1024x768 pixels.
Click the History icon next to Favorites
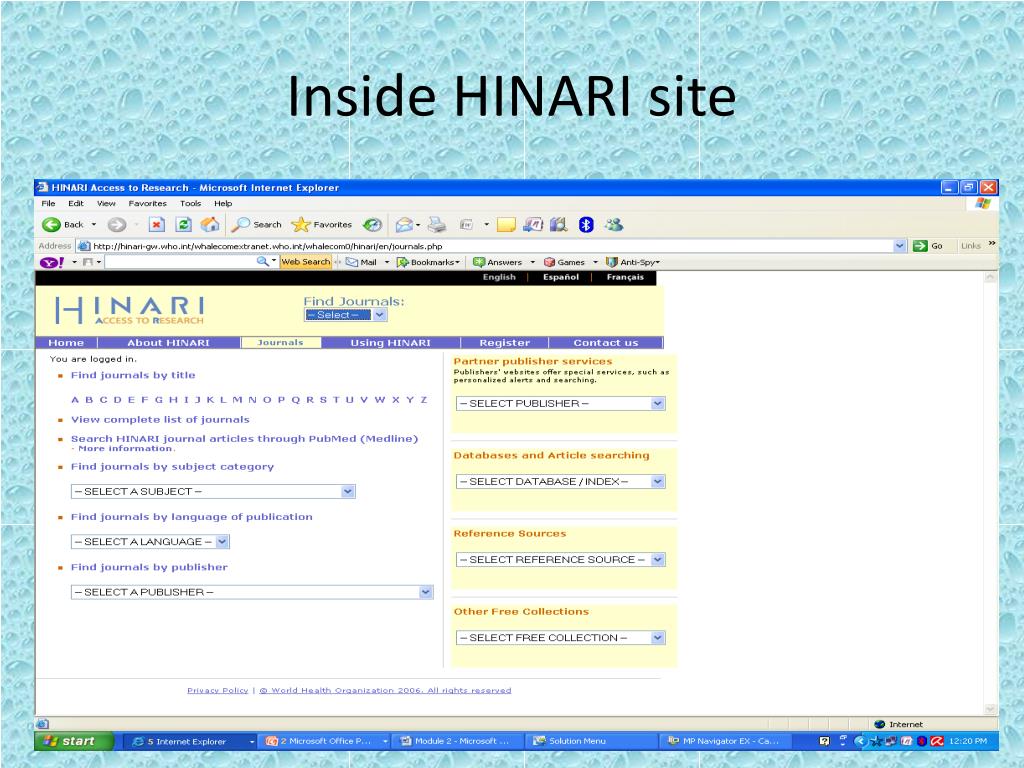point(372,225)
